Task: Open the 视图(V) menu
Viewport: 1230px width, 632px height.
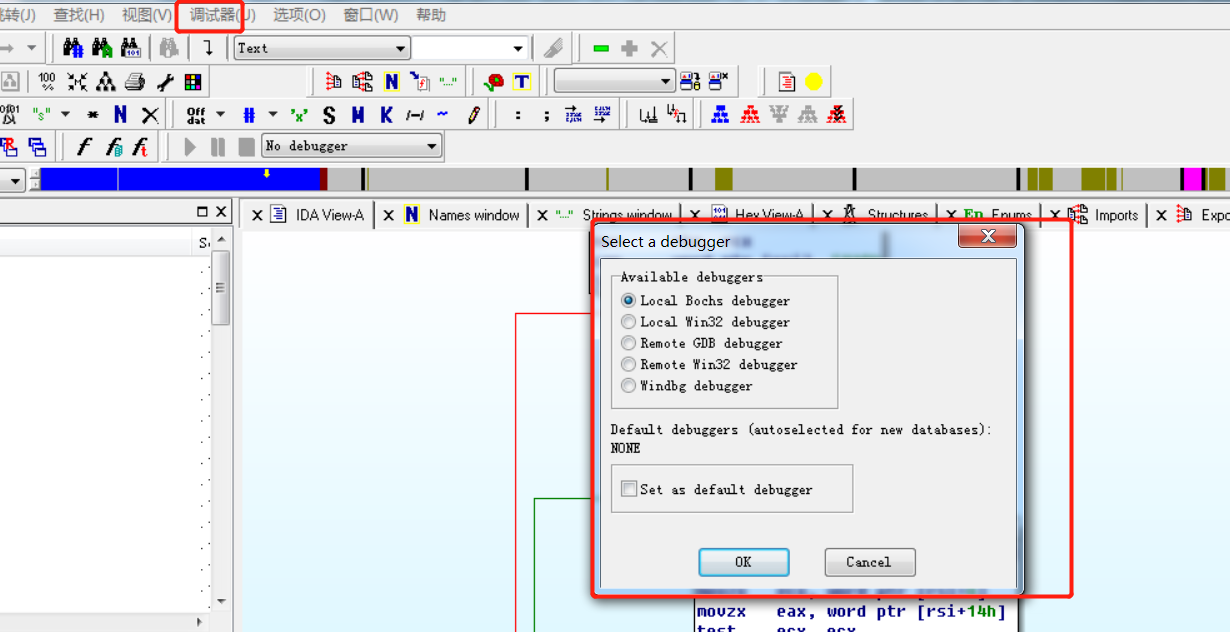Action: [147, 15]
